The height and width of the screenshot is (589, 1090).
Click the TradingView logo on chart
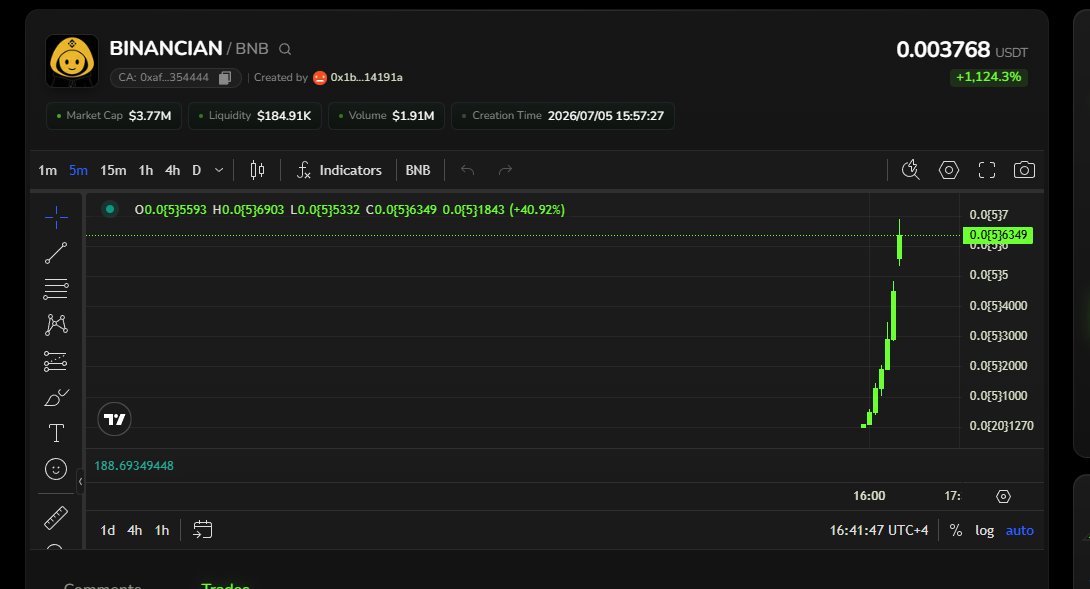[x=114, y=419]
